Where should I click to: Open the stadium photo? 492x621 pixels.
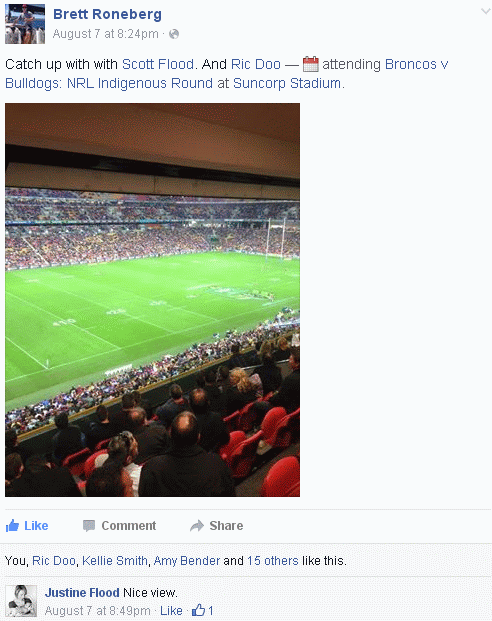153,300
